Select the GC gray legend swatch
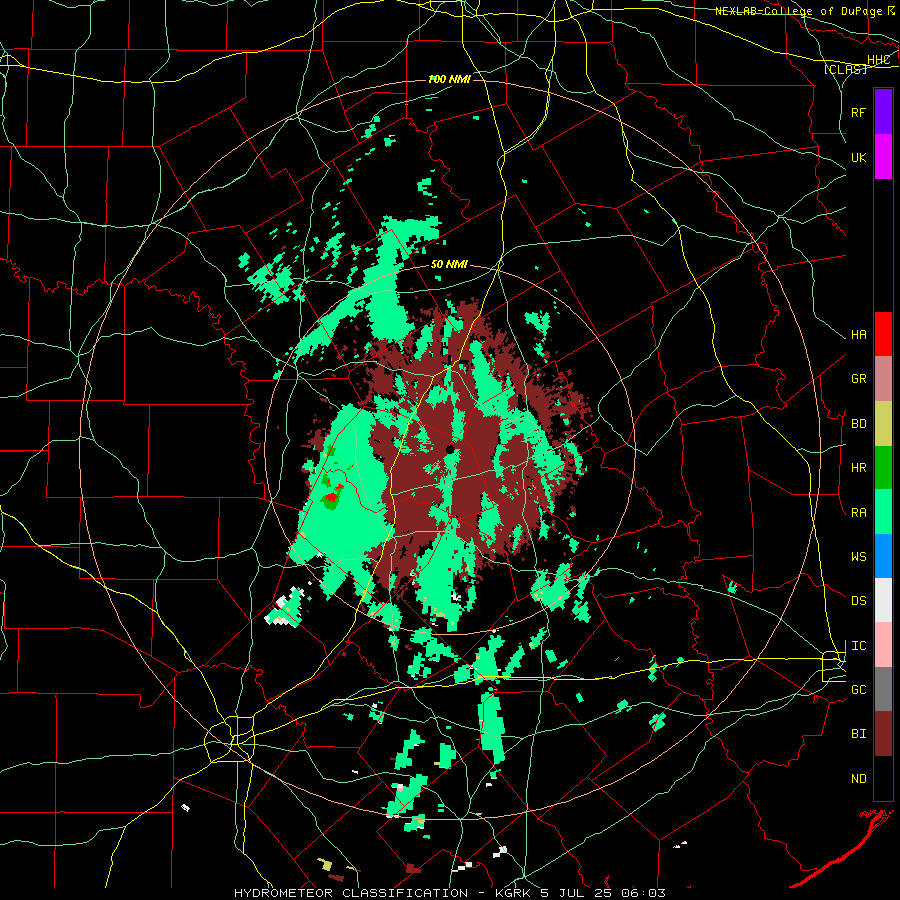This screenshot has height=900, width=900. click(883, 689)
